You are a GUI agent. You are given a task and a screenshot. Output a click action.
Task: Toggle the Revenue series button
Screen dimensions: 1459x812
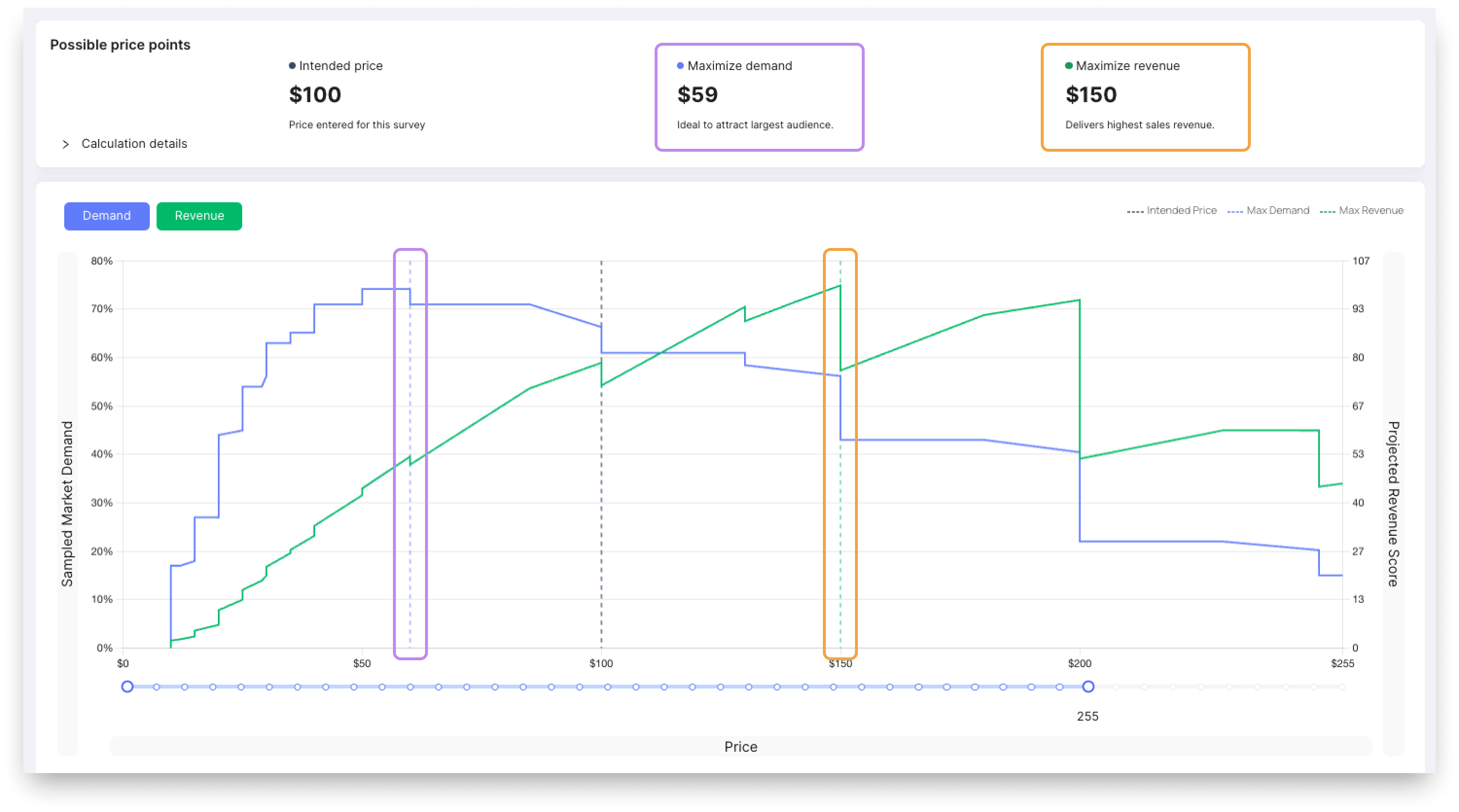tap(199, 216)
